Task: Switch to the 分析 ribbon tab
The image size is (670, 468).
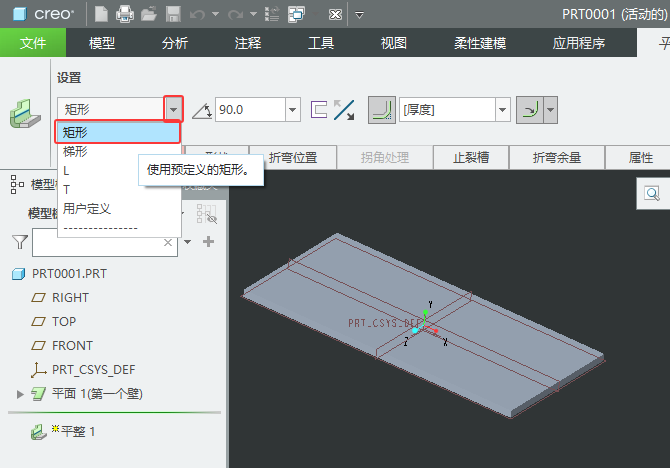Action: [x=174, y=43]
